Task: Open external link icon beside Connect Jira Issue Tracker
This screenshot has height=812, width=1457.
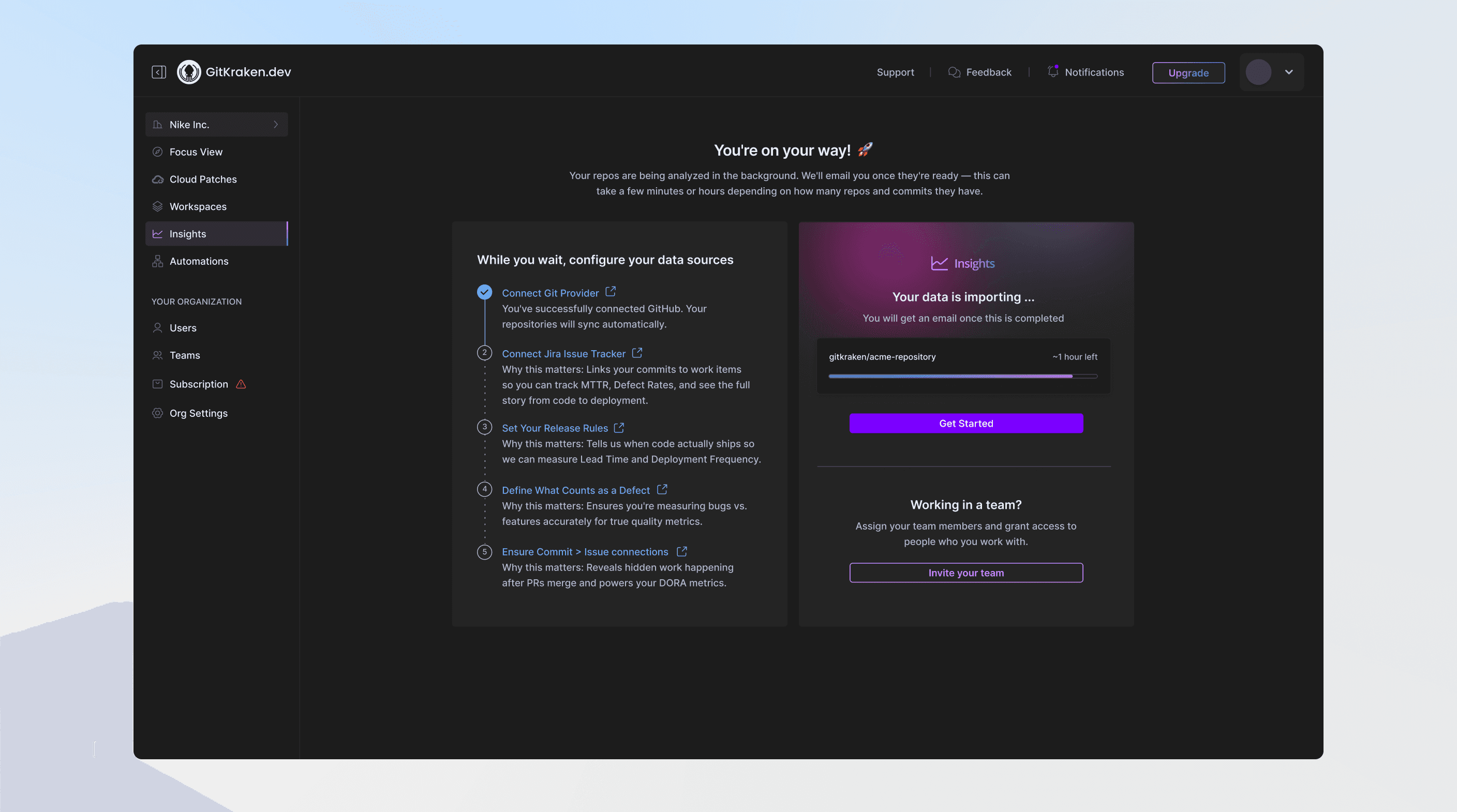Action: [x=637, y=353]
